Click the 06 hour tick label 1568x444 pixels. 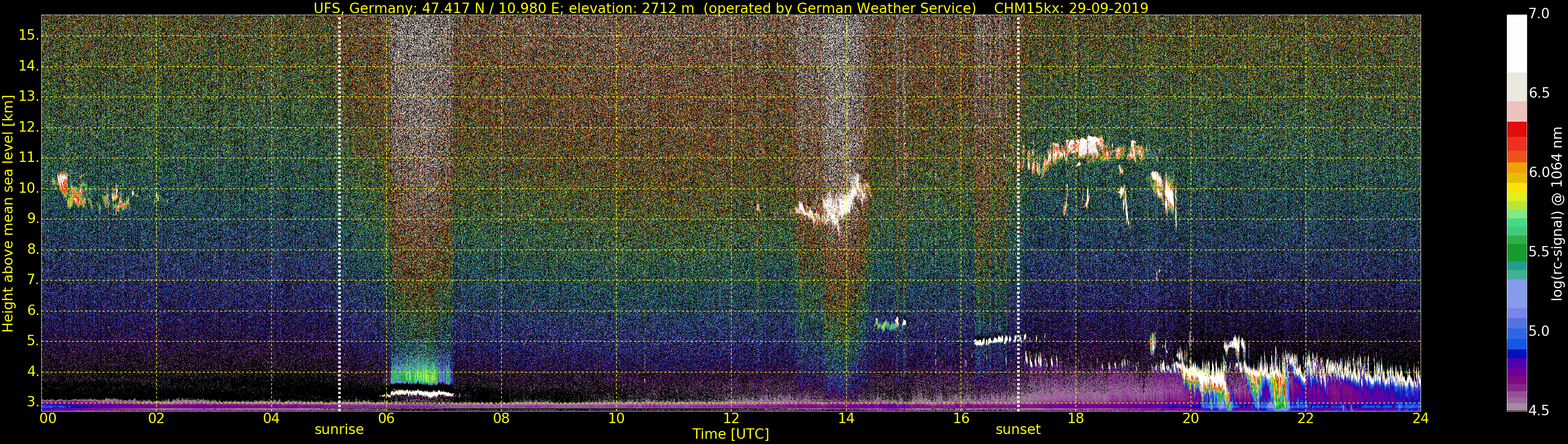click(x=386, y=418)
